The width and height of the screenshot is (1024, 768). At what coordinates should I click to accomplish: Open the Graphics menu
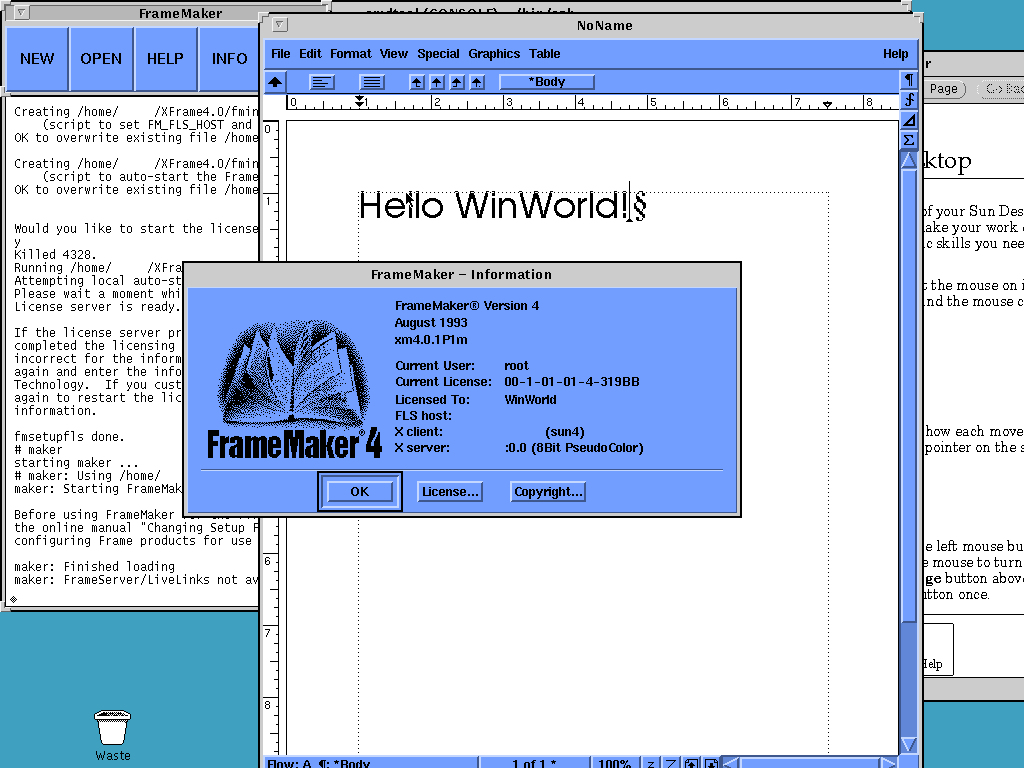(494, 54)
